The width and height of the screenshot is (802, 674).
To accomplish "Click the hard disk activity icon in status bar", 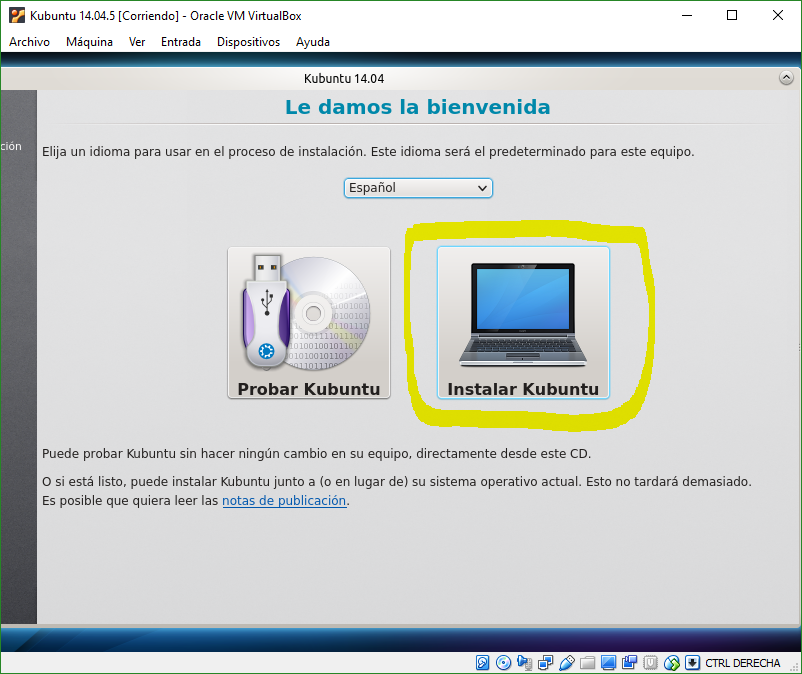I will tap(482, 663).
